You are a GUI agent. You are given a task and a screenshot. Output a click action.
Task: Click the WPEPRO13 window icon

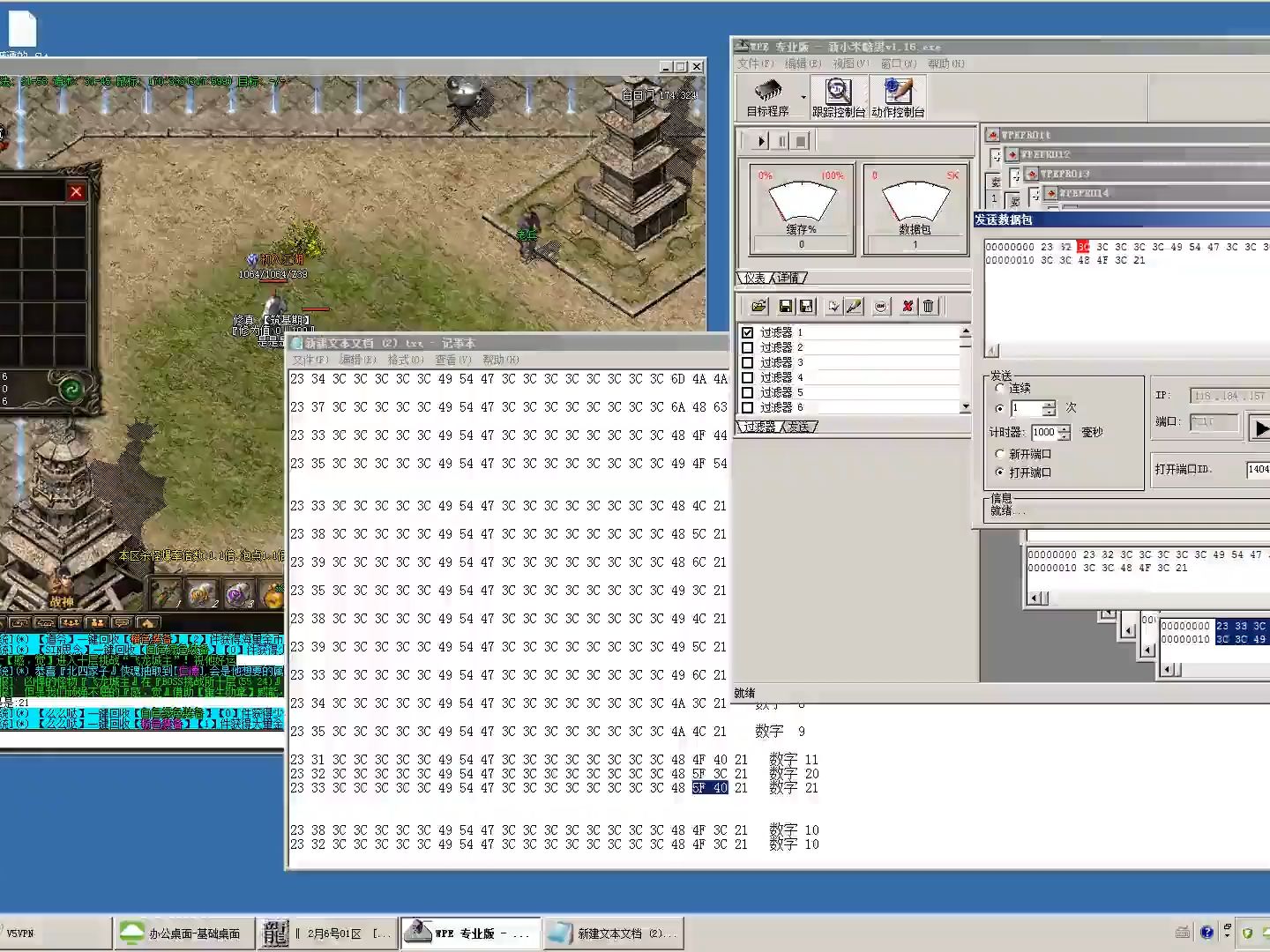[x=1032, y=174]
